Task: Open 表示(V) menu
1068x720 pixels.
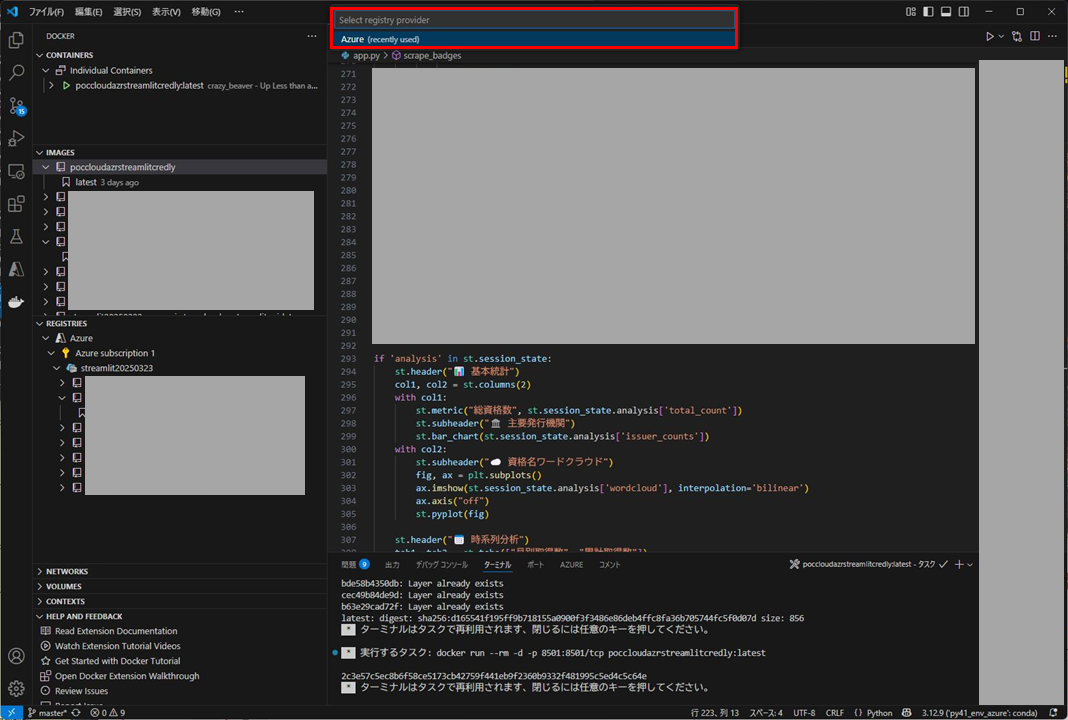Action: coord(166,12)
